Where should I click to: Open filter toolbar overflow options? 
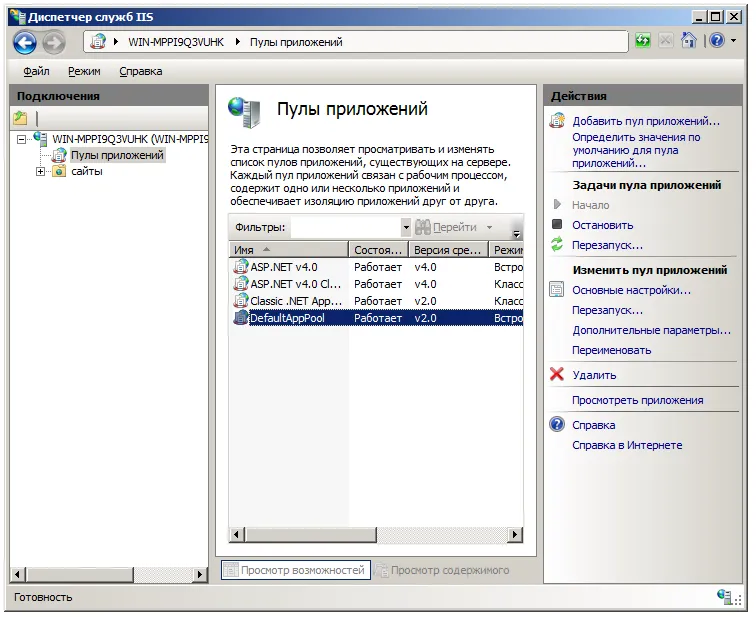[x=516, y=234]
